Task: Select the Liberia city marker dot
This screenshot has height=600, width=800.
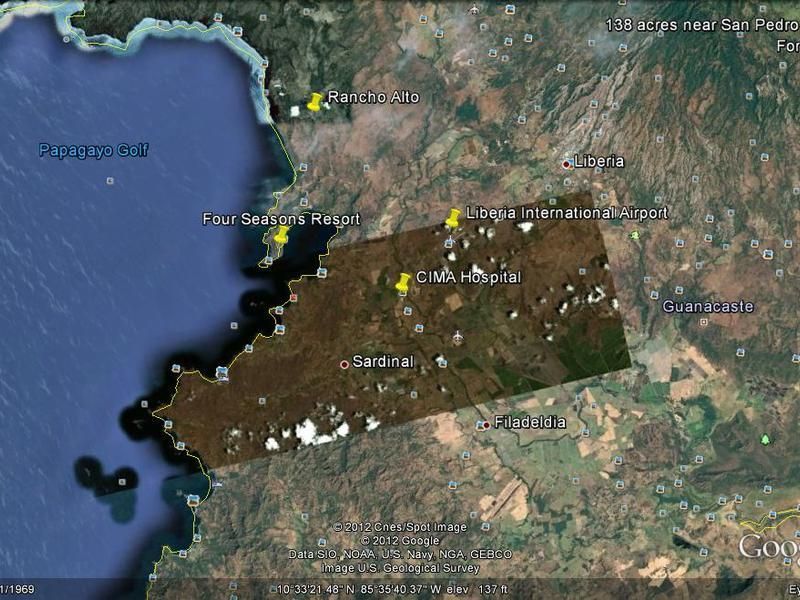Action: pos(567,163)
